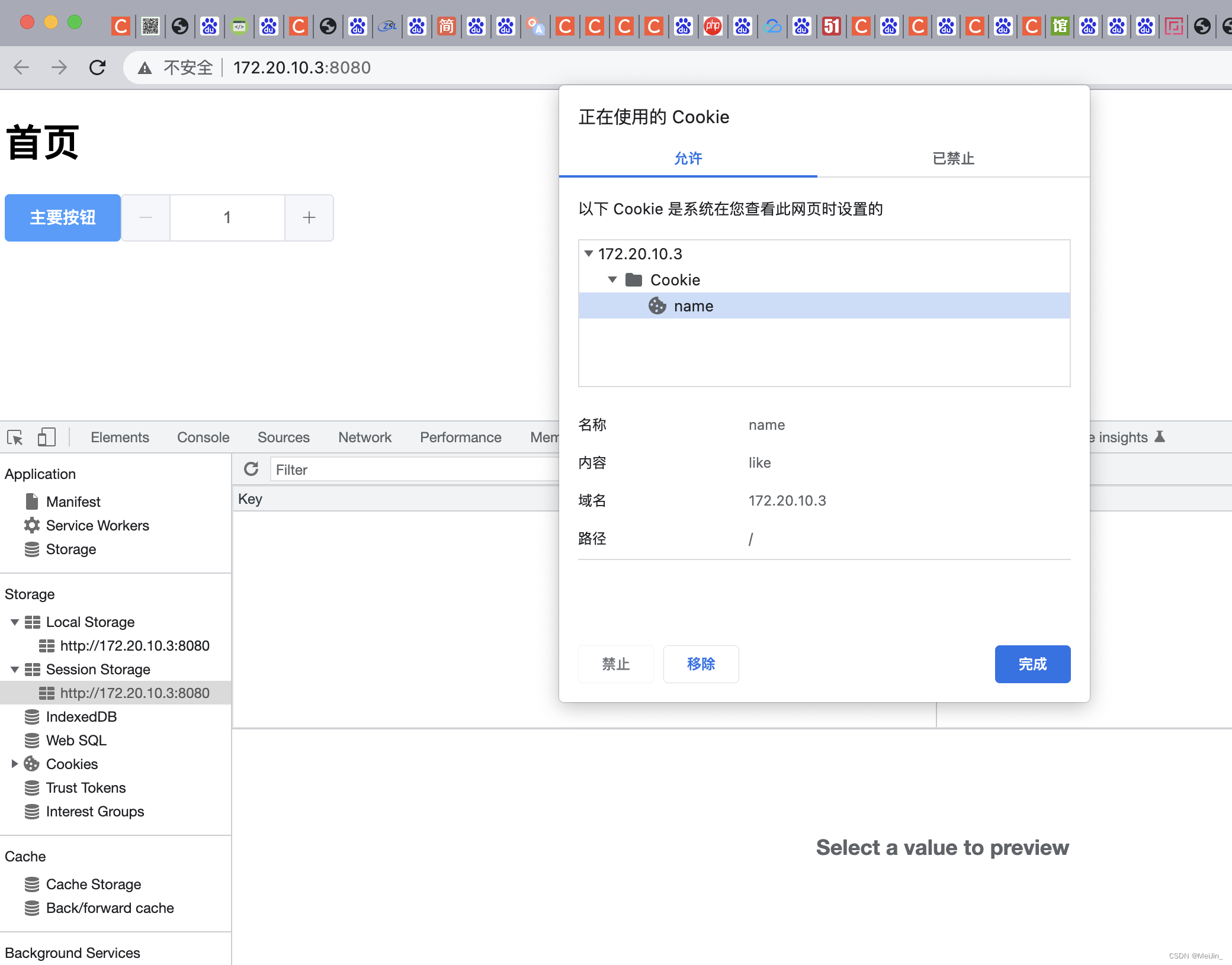Select Web SQL in the sidebar
Viewport: 1232px width, 965px height.
[x=76, y=740]
